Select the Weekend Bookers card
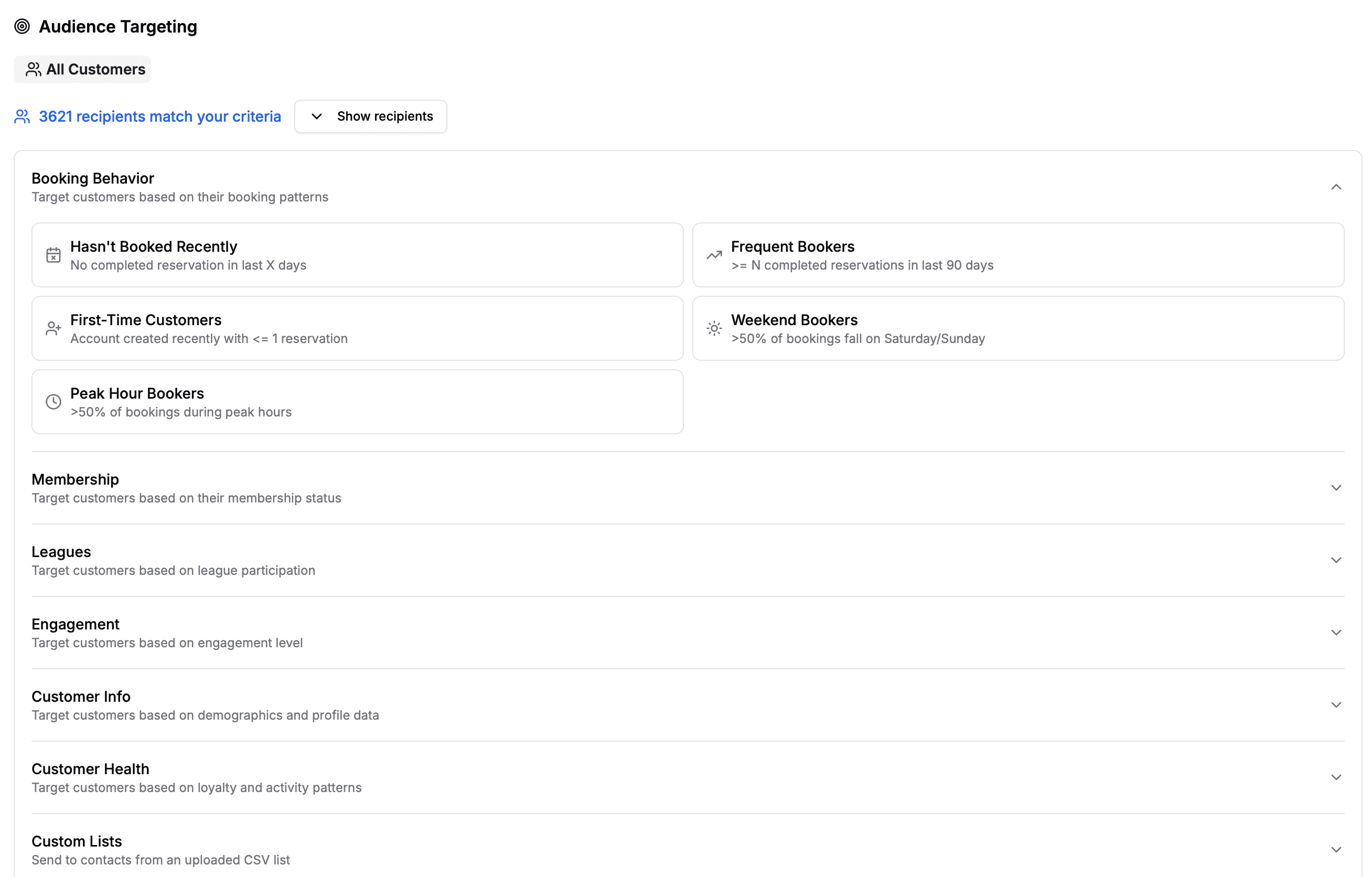Screen dimensions: 1372x877 [x=1018, y=328]
